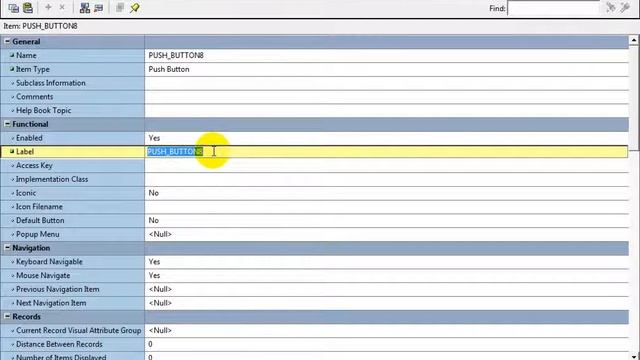Screen dimensions: 640x360
Task: Click Previous Navigation Item <Null> value
Action: (x=160, y=289)
